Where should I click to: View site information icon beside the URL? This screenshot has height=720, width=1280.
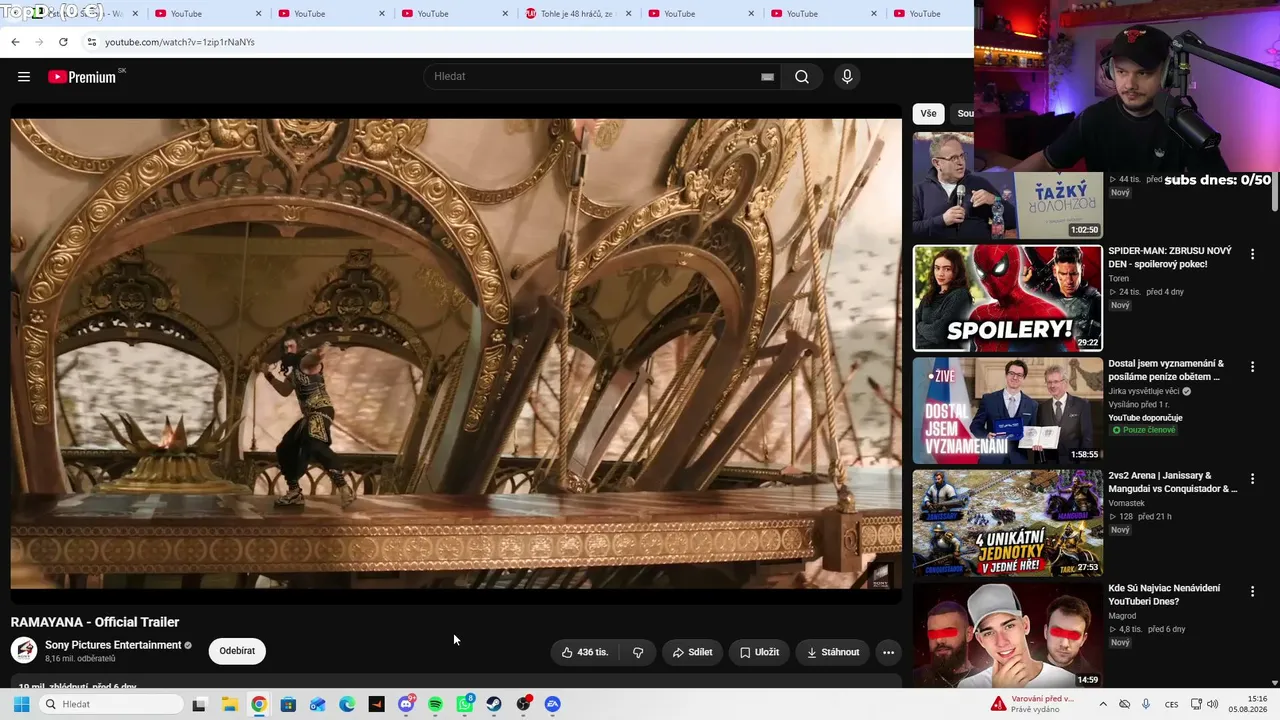coord(91,42)
